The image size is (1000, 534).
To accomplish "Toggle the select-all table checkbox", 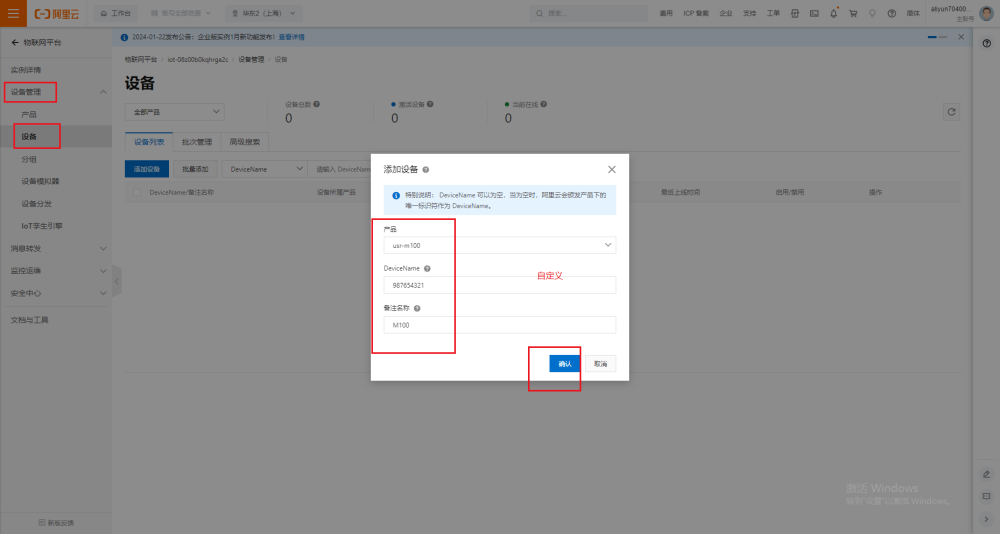I will (x=136, y=192).
